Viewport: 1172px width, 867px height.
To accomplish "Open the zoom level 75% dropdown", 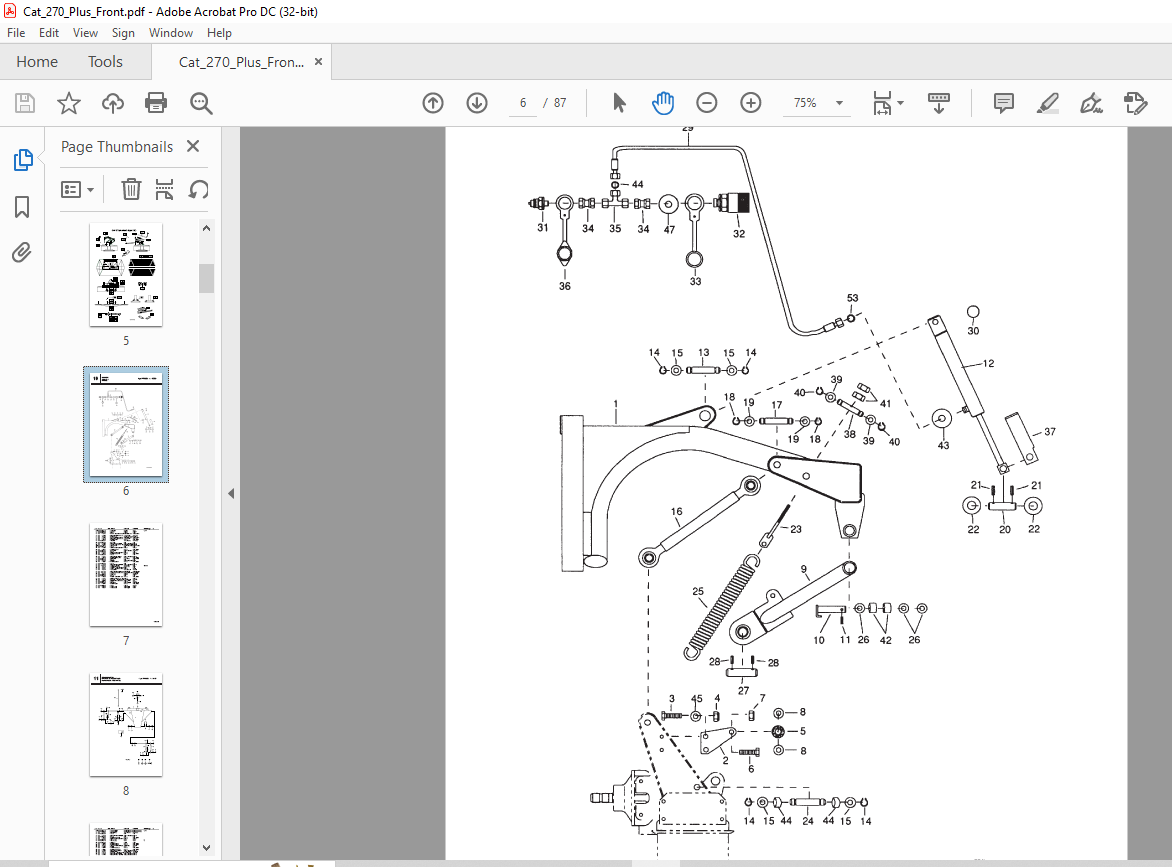I will point(839,103).
